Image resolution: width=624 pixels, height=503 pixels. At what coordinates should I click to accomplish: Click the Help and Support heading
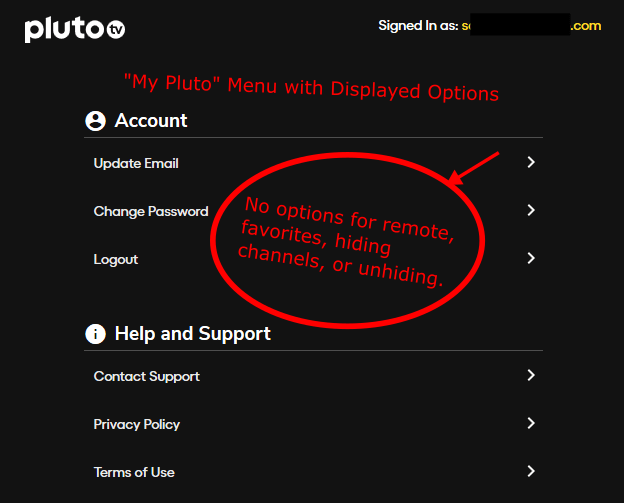click(x=193, y=333)
